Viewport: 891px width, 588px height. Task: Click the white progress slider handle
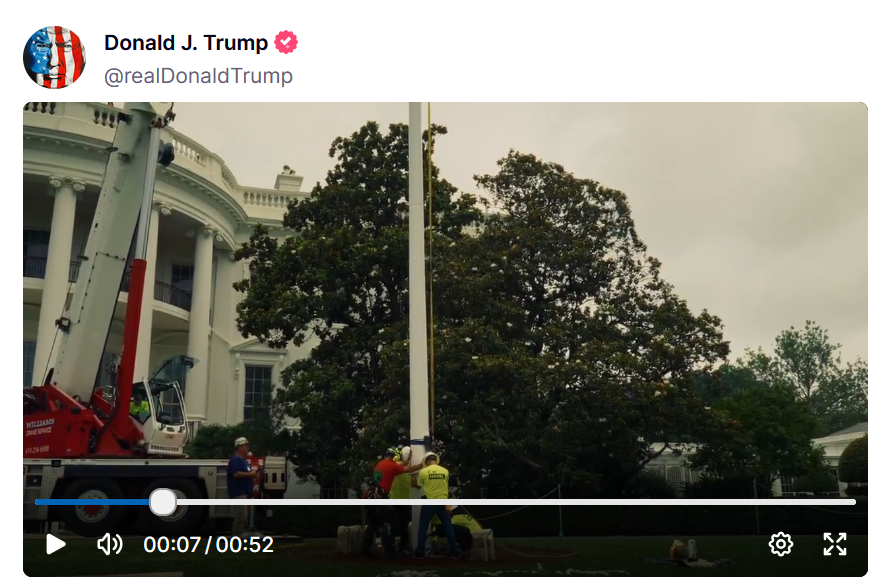tap(163, 502)
